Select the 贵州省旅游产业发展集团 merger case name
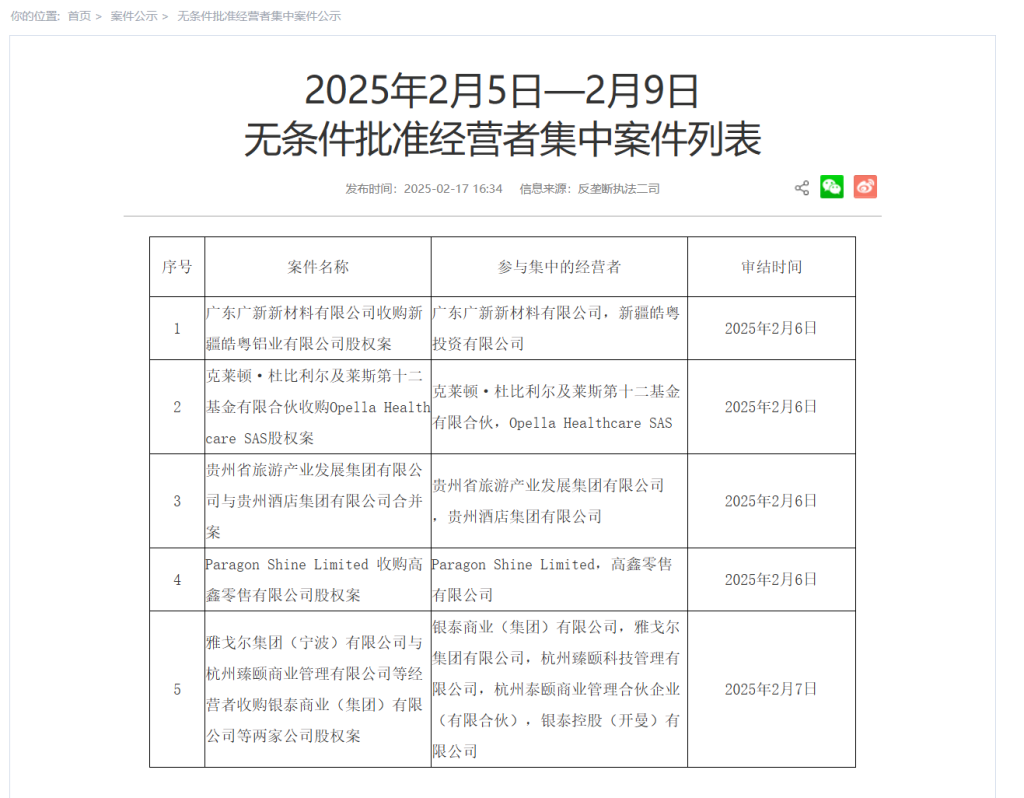 [315, 501]
